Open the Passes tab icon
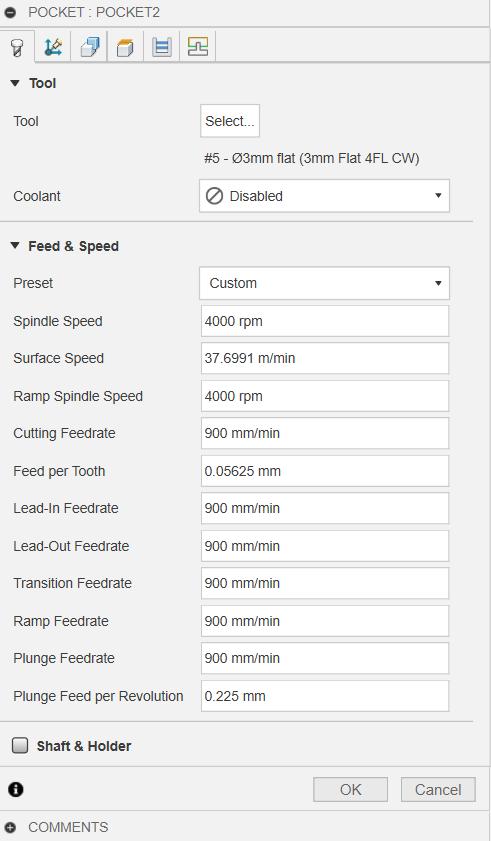 (125, 48)
